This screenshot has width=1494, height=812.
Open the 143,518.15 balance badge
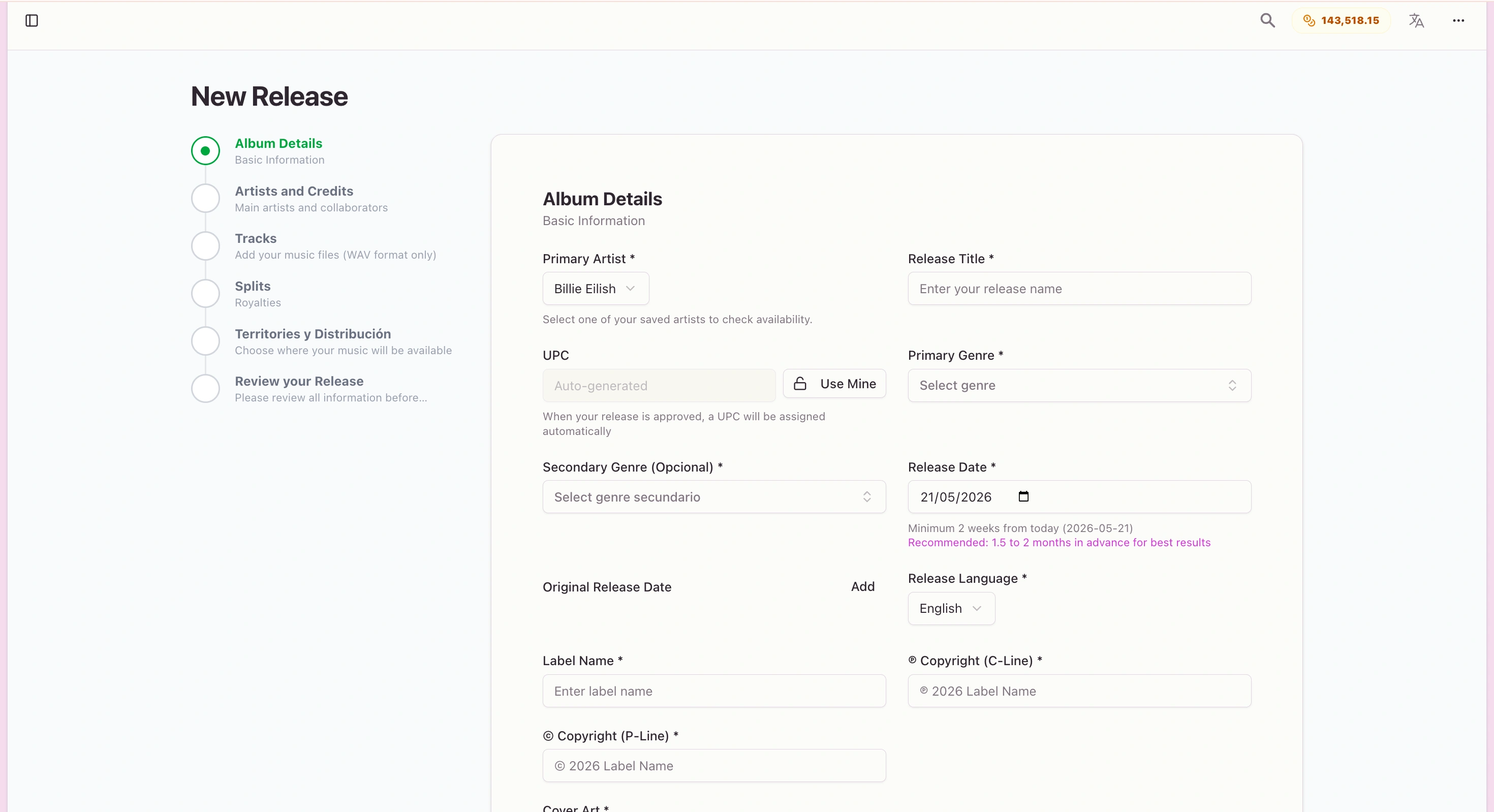[1341, 21]
